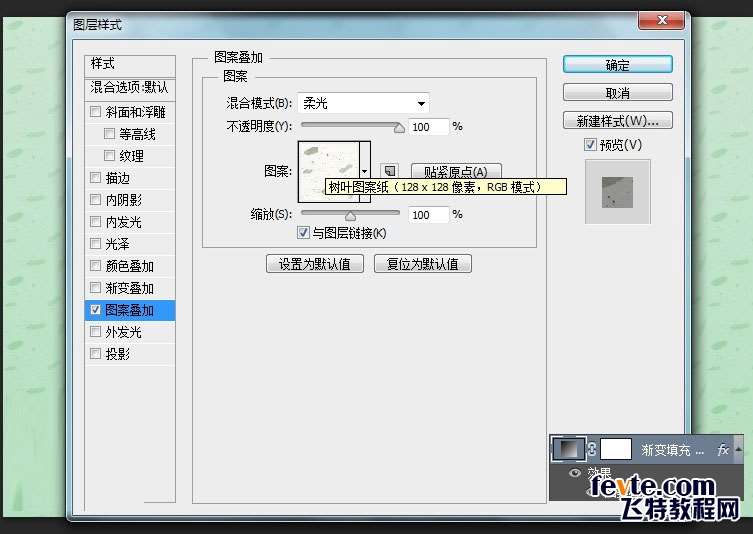The height and width of the screenshot is (534, 753).
Task: Select 样式 header in styles list
Action: point(130,64)
